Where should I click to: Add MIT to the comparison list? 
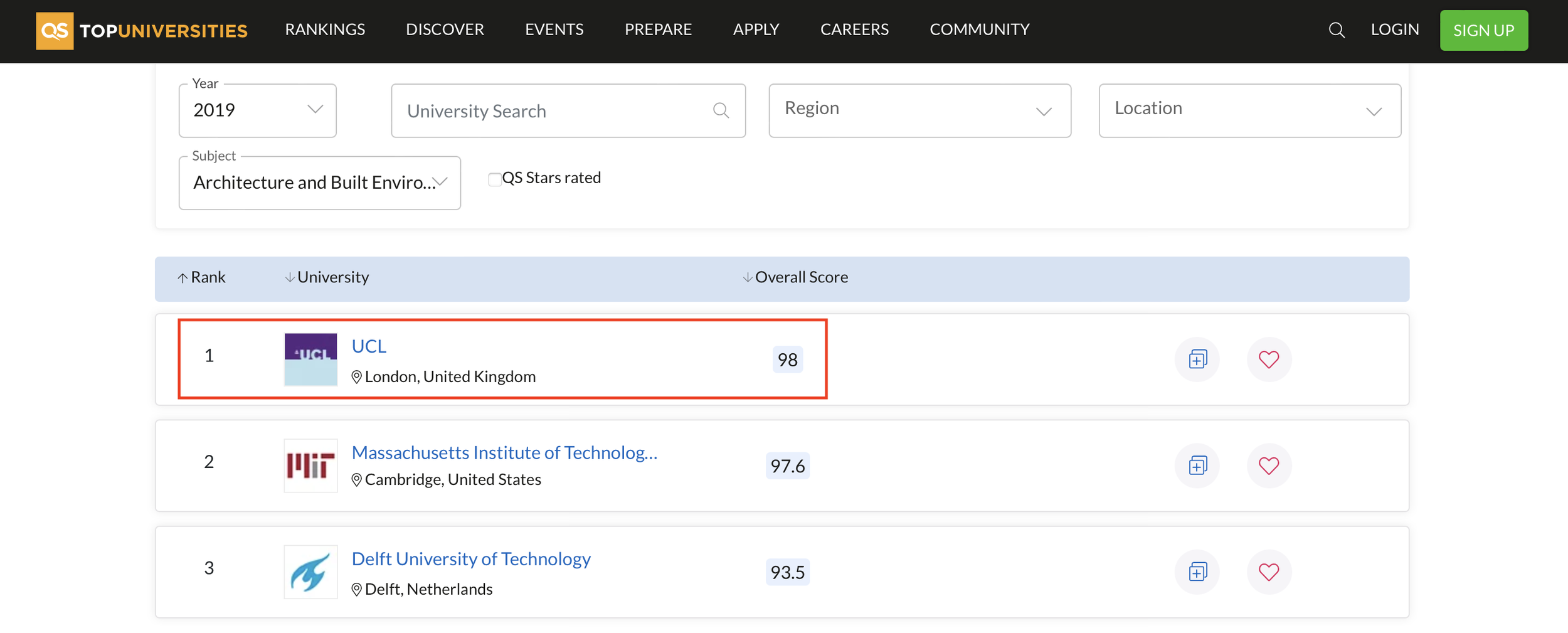pyautogui.click(x=1197, y=466)
